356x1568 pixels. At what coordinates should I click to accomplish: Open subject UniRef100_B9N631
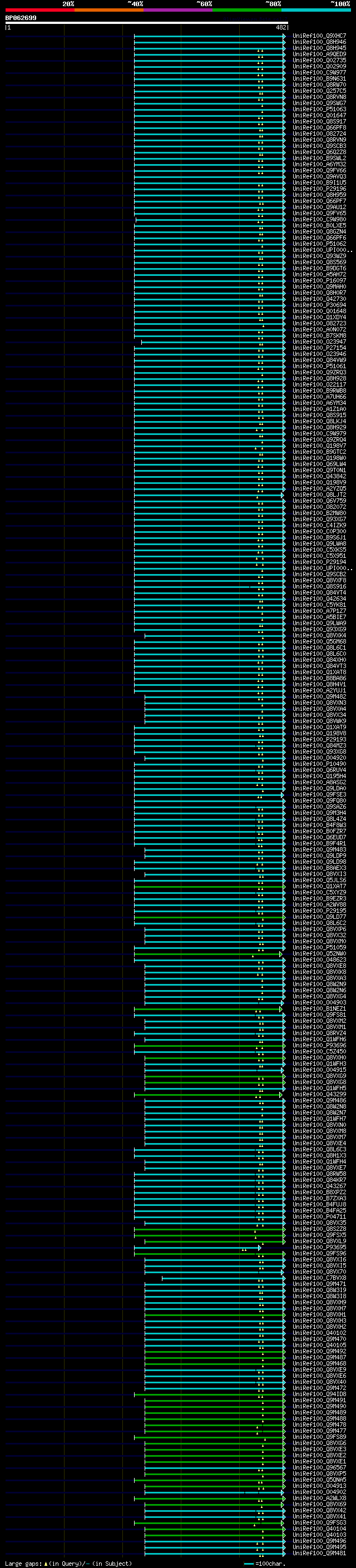tap(319, 79)
